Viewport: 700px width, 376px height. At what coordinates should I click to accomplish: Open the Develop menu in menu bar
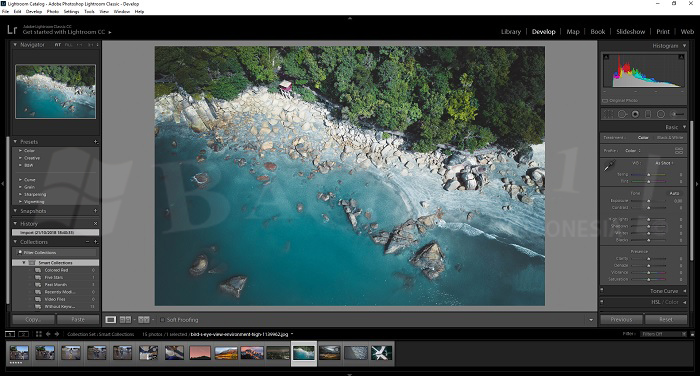pos(34,12)
